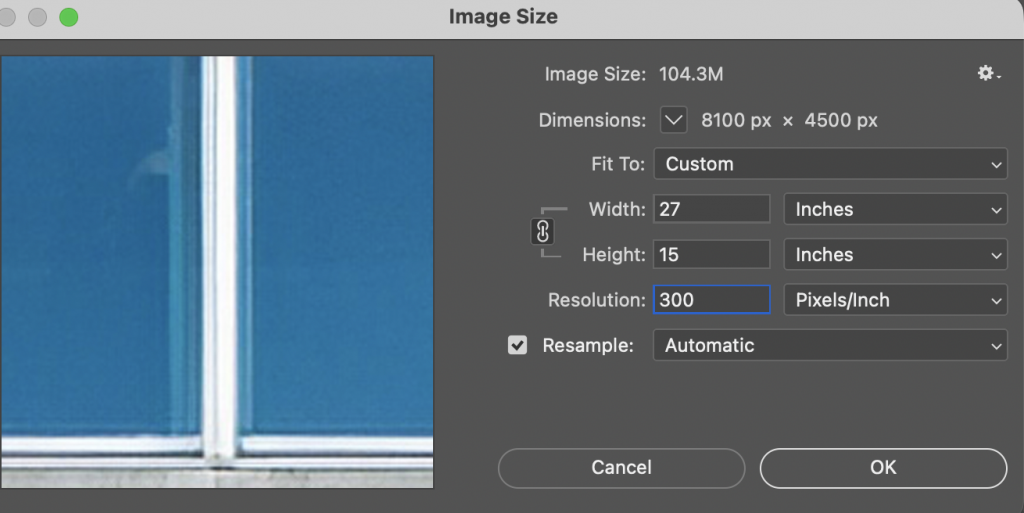Uncheck the Resample checkbox
Screen dimensions: 1024x513
[517, 346]
